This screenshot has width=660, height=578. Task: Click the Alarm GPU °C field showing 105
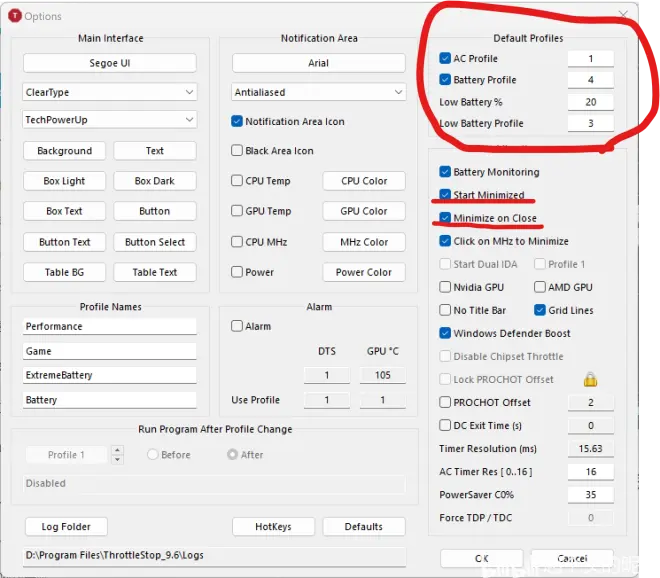pos(383,375)
